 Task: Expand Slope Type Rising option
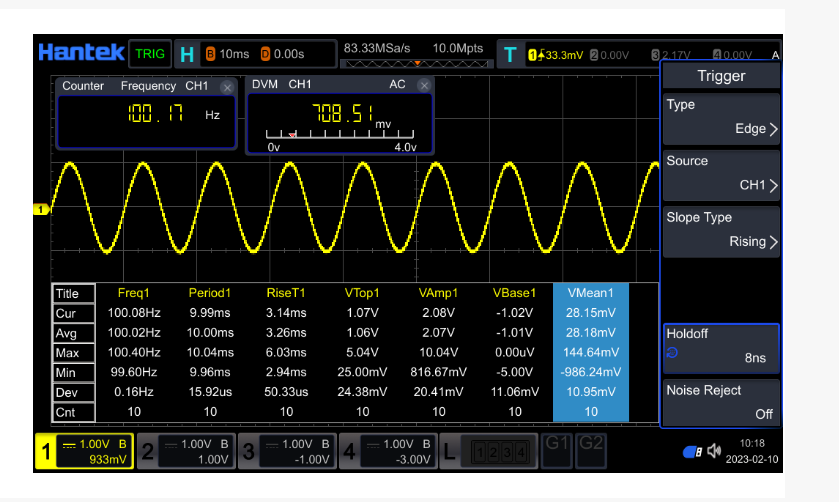[720, 230]
